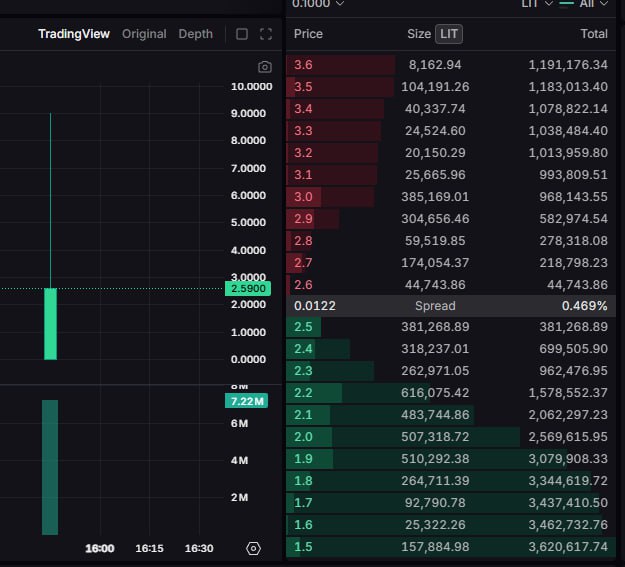
Task: Click the green volume bar
Action: 50,467
